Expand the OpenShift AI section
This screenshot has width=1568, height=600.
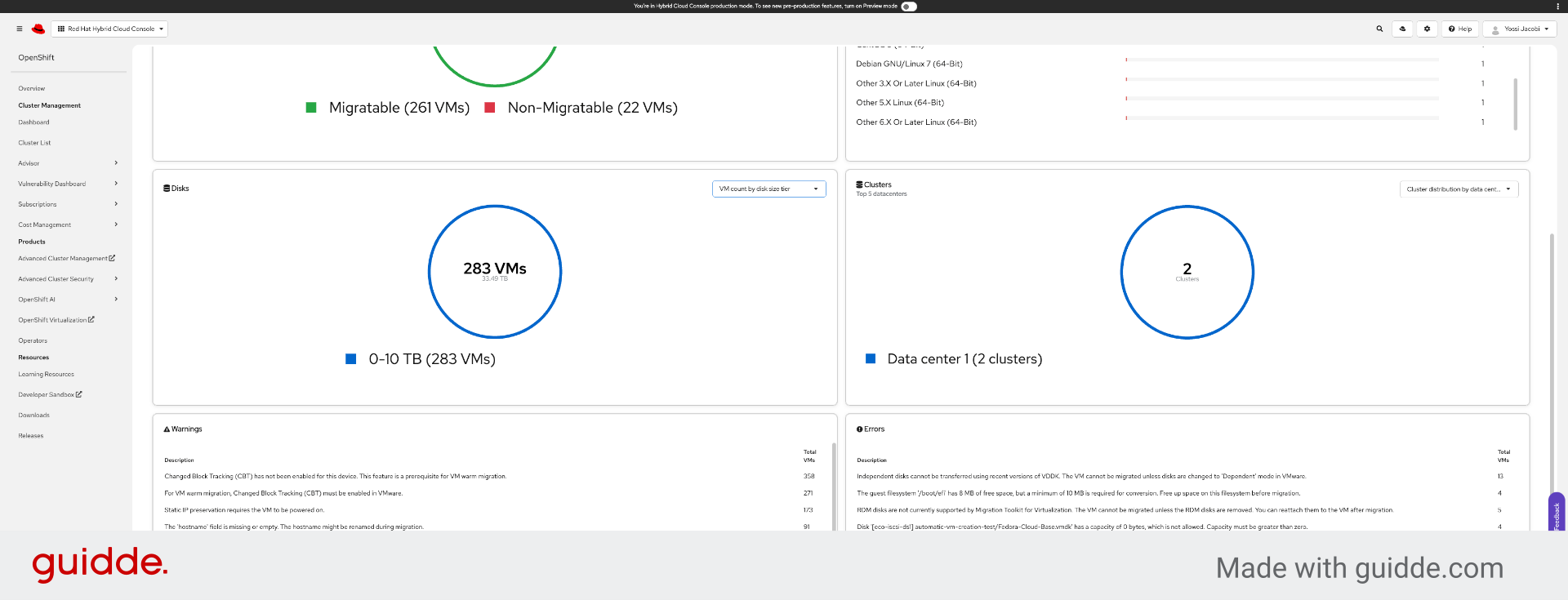(x=68, y=300)
